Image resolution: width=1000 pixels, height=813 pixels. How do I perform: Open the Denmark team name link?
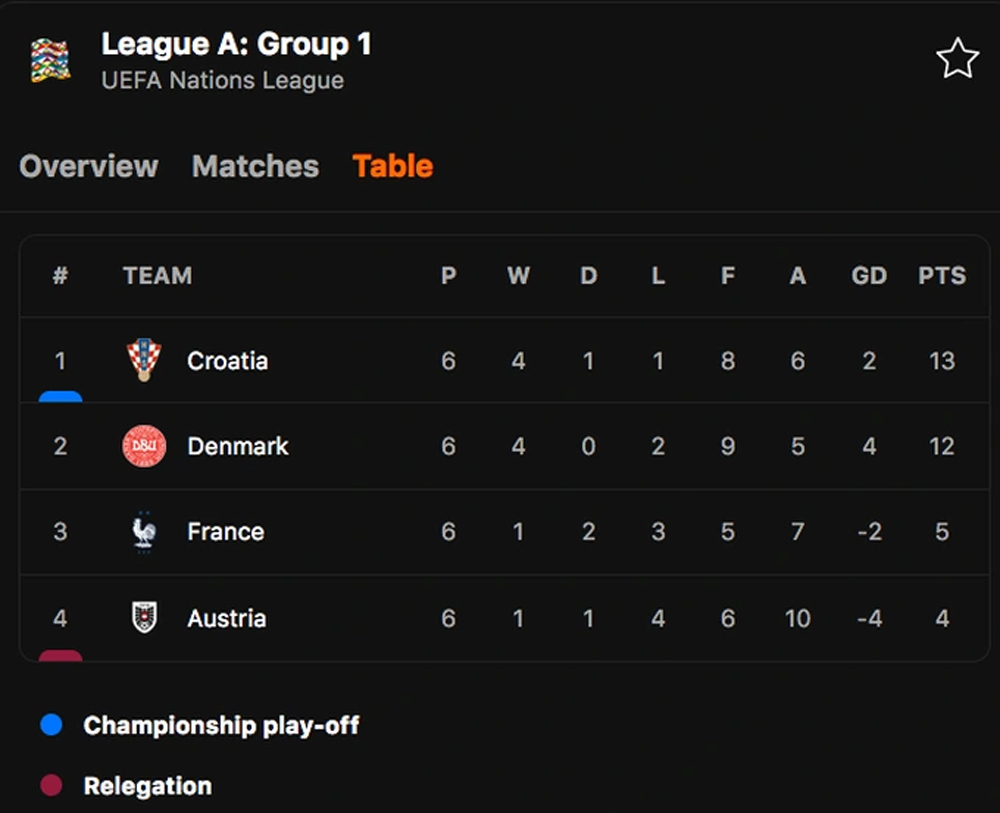click(238, 446)
